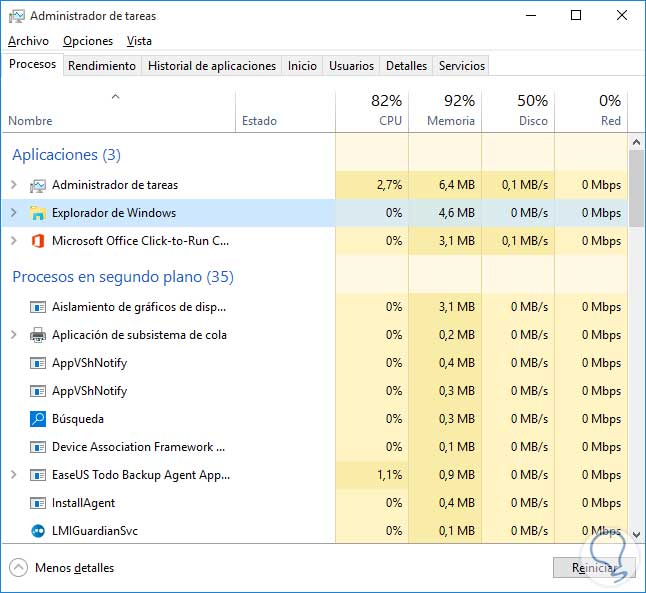Expand the Explorador de Windows row
This screenshot has height=593, width=646.
pos(14,213)
